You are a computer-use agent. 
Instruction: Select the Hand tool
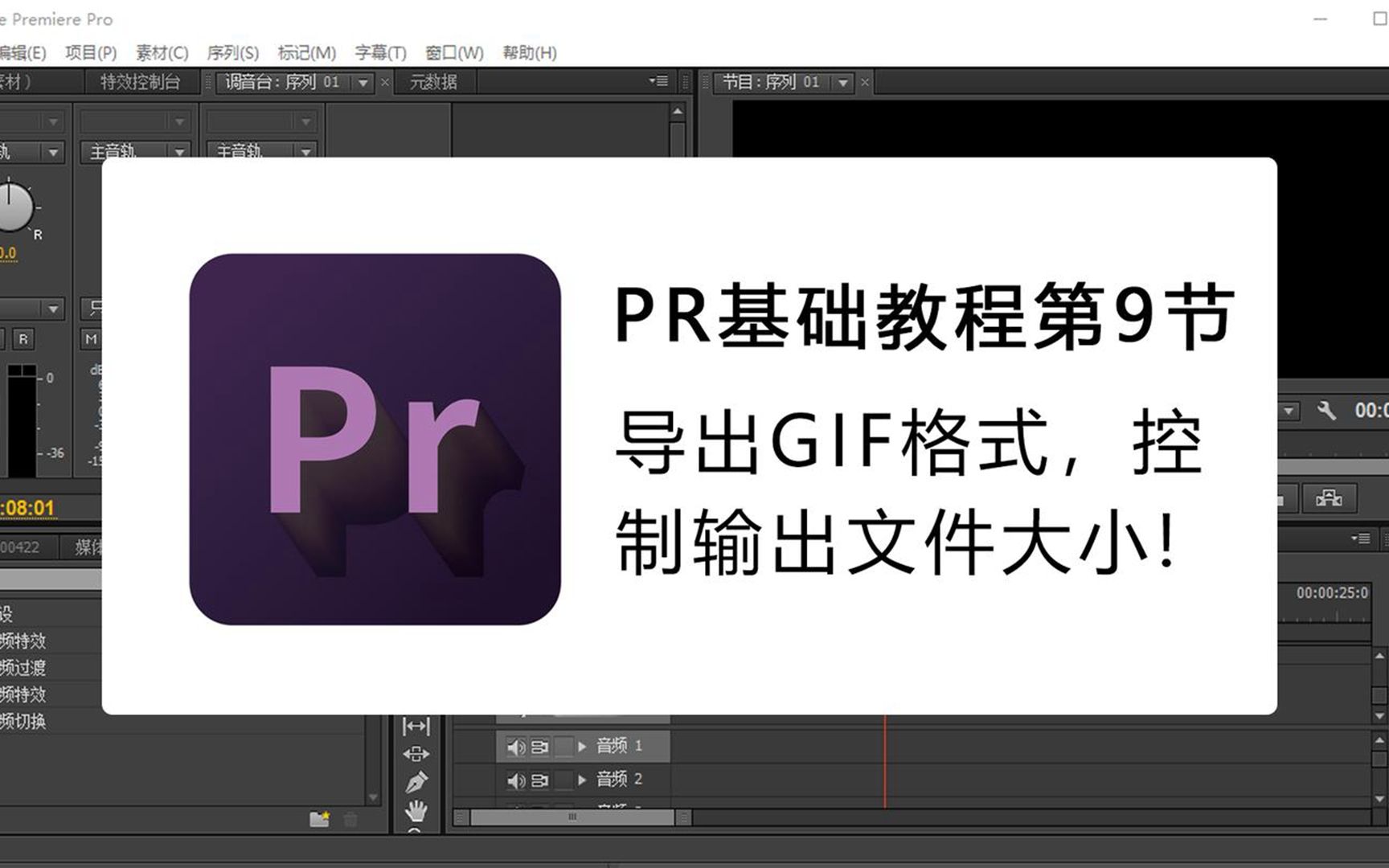tap(416, 809)
